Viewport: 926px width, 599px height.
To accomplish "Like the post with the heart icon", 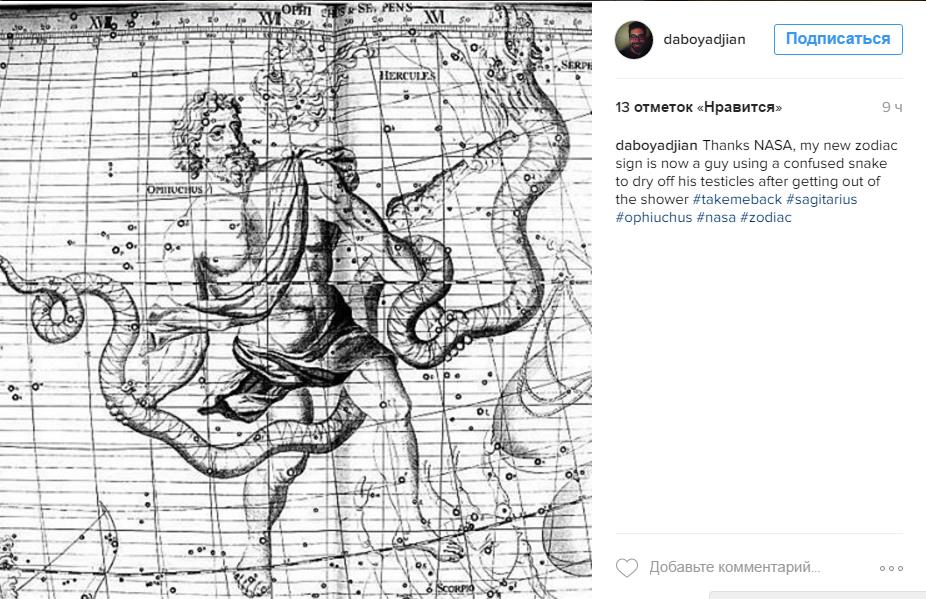I will pos(627,568).
